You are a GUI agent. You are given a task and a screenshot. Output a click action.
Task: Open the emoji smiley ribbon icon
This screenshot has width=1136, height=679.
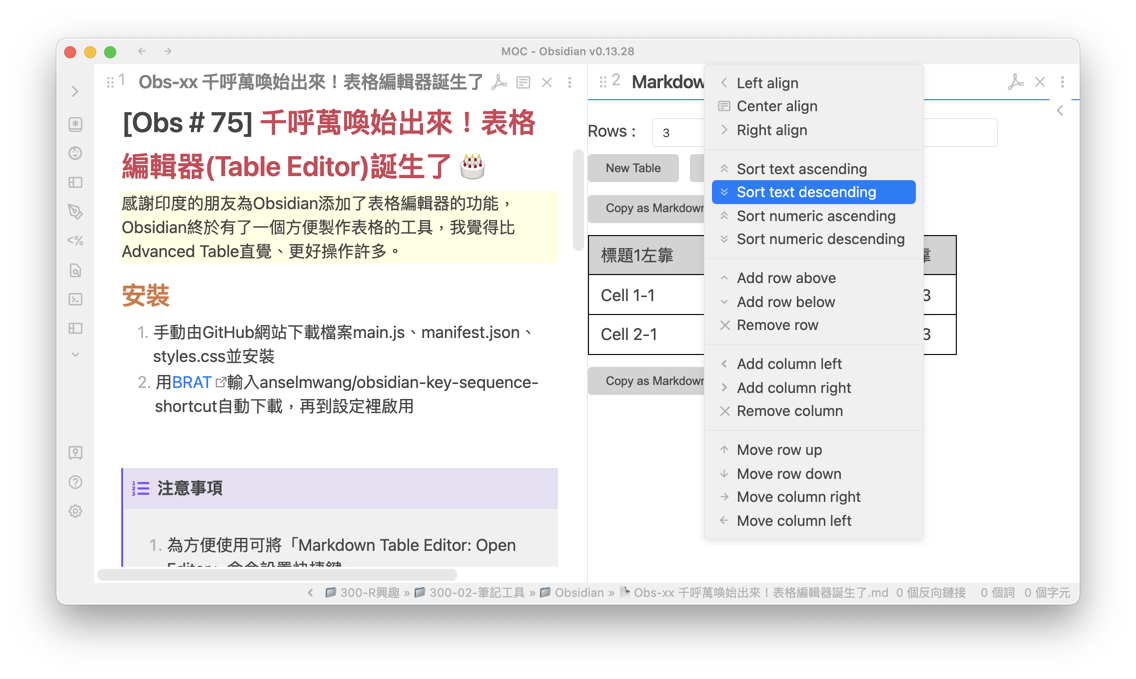pyautogui.click(x=75, y=153)
